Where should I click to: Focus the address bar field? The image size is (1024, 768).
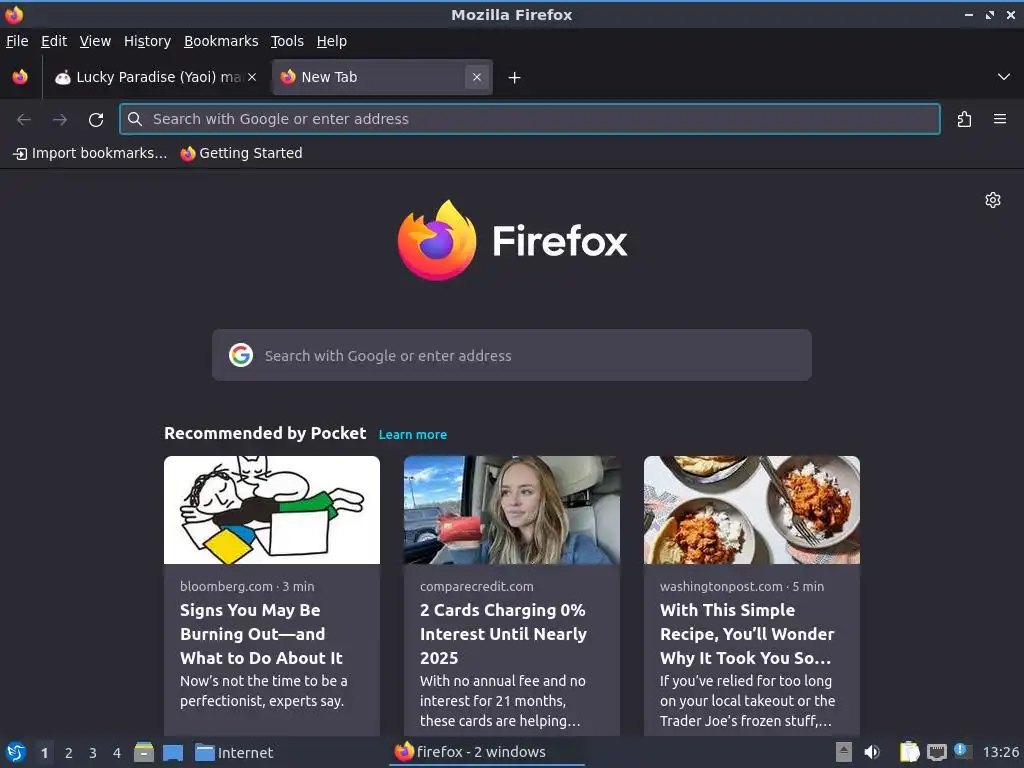click(530, 119)
